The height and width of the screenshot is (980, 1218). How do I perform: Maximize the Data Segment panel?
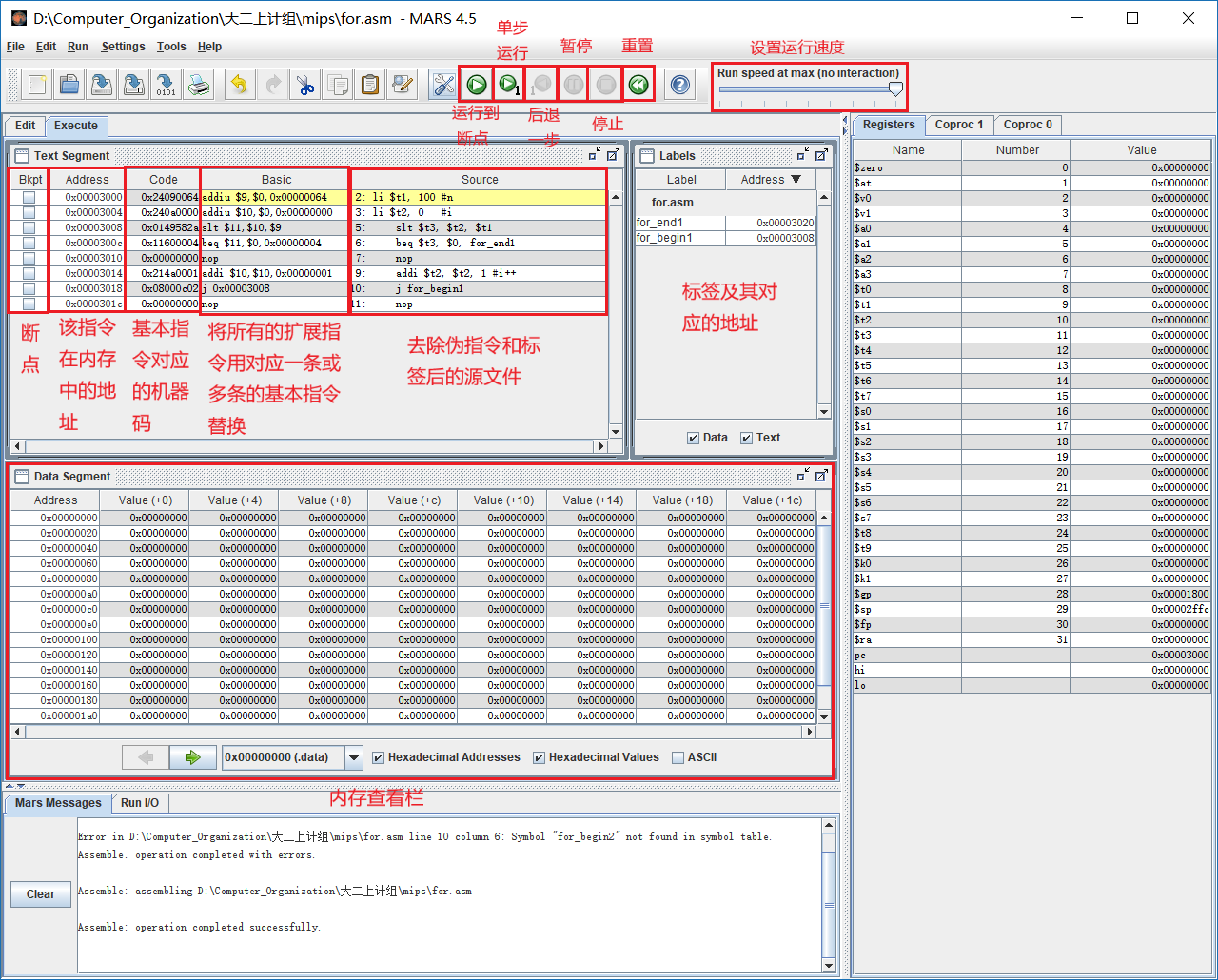[x=821, y=475]
